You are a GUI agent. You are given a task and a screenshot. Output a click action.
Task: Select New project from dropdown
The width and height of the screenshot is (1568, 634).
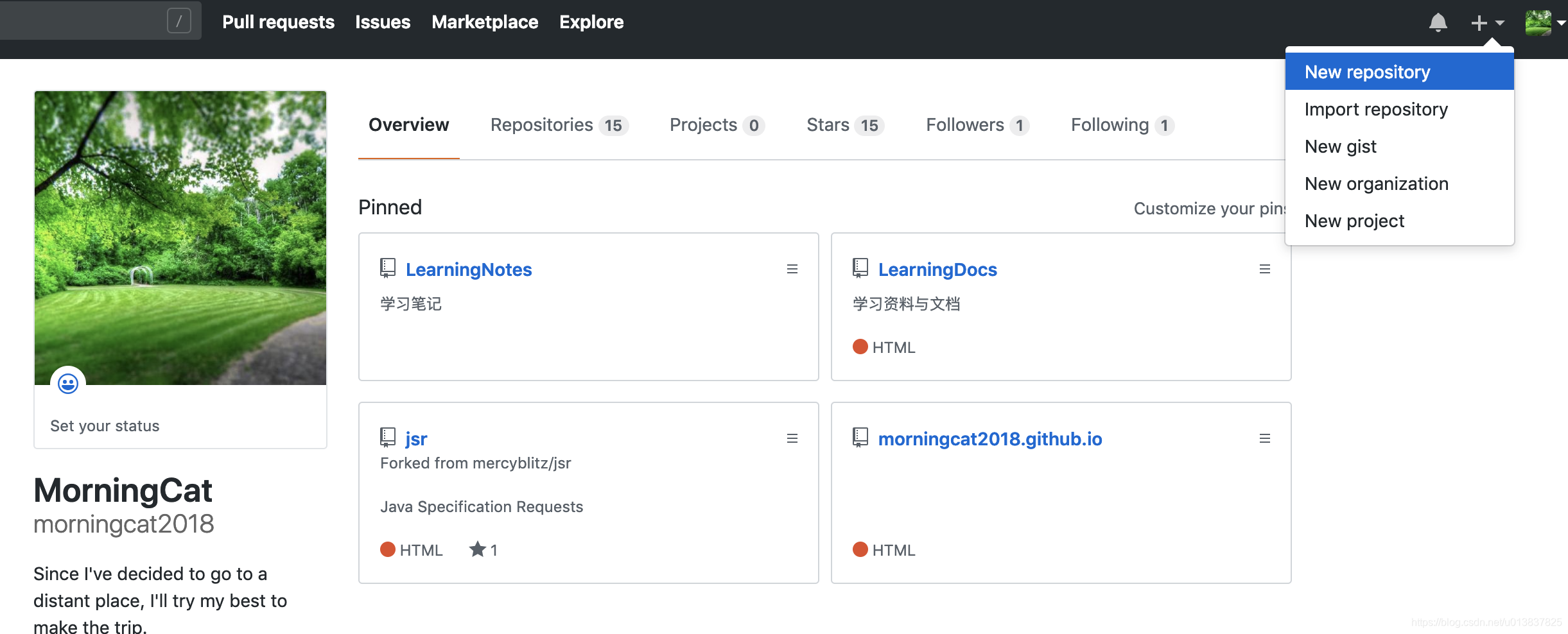[1399, 221]
